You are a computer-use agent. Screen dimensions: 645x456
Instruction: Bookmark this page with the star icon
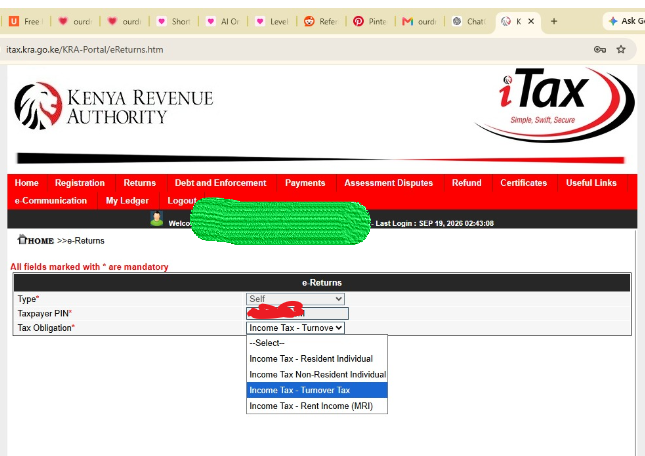coord(621,50)
